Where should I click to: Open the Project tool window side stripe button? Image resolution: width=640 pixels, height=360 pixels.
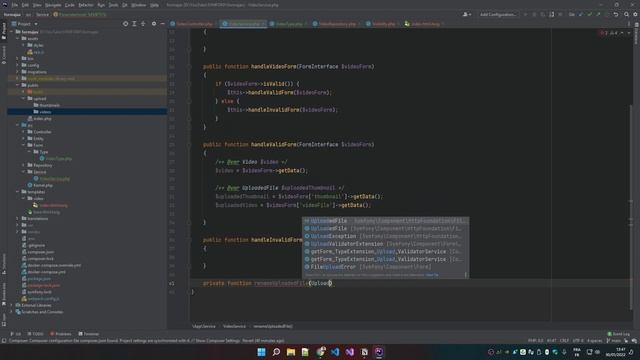4,30
